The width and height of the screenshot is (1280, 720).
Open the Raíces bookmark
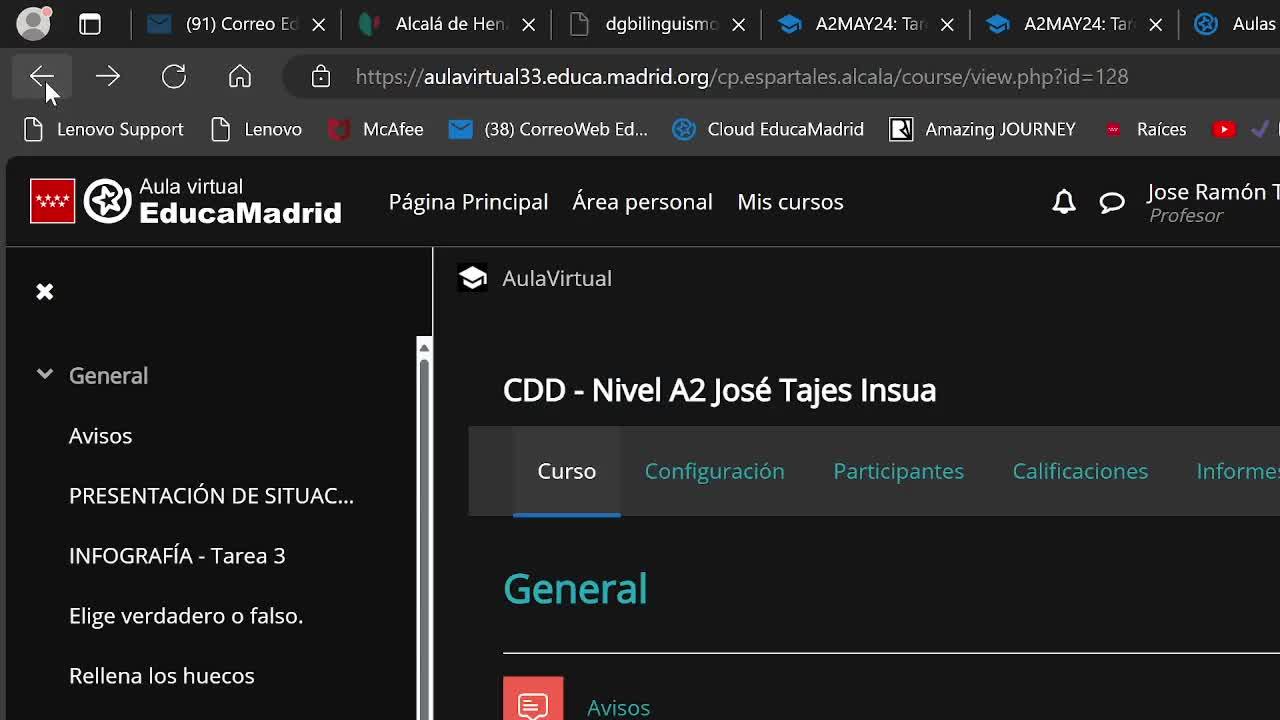tap(1145, 129)
